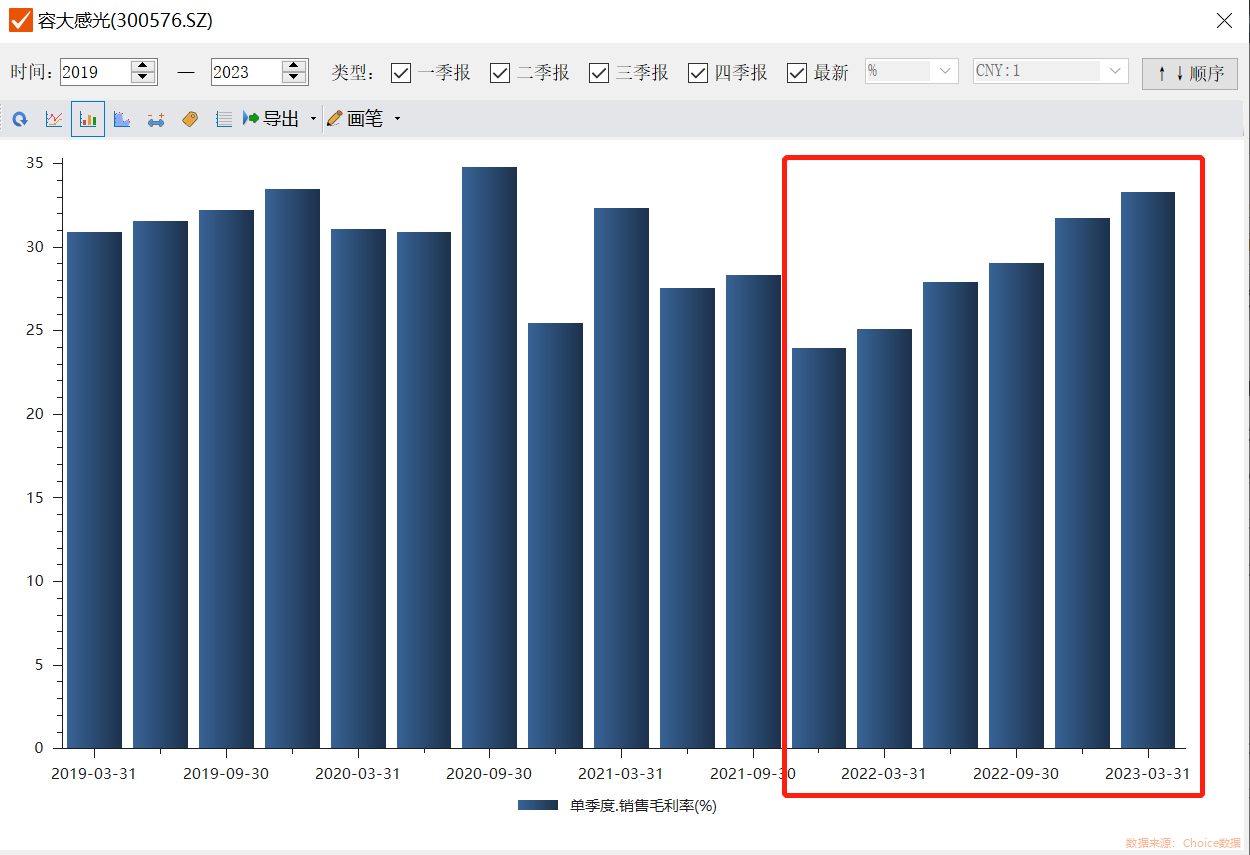Image resolution: width=1250 pixels, height=855 pixels.
Task: Toggle data labels with tag icon
Action: click(190, 119)
